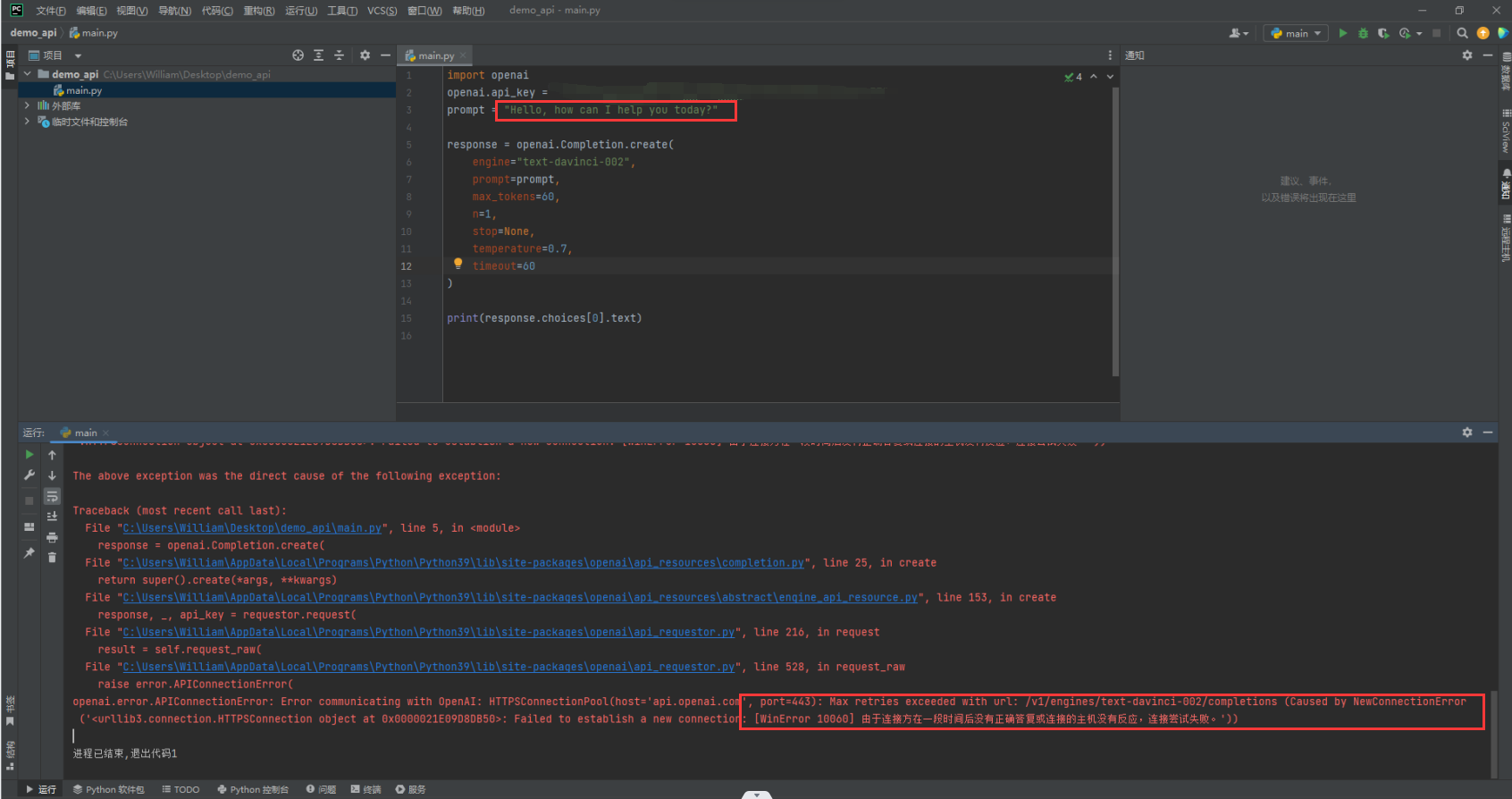Open the 导航(N) menu

click(174, 11)
